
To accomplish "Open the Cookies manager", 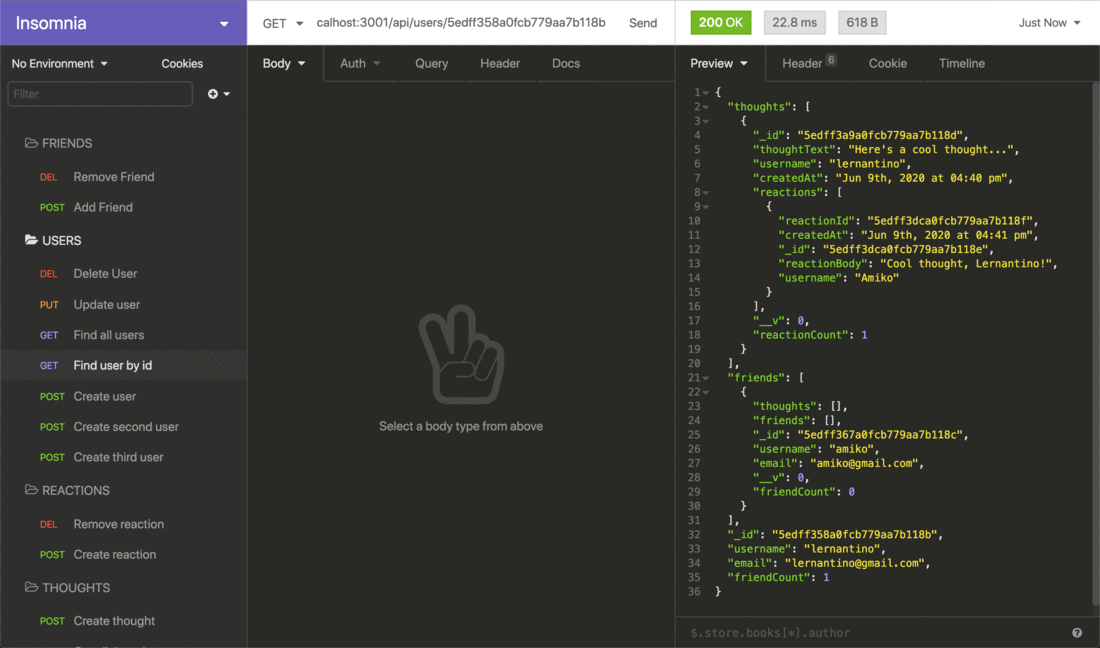I will coord(182,63).
